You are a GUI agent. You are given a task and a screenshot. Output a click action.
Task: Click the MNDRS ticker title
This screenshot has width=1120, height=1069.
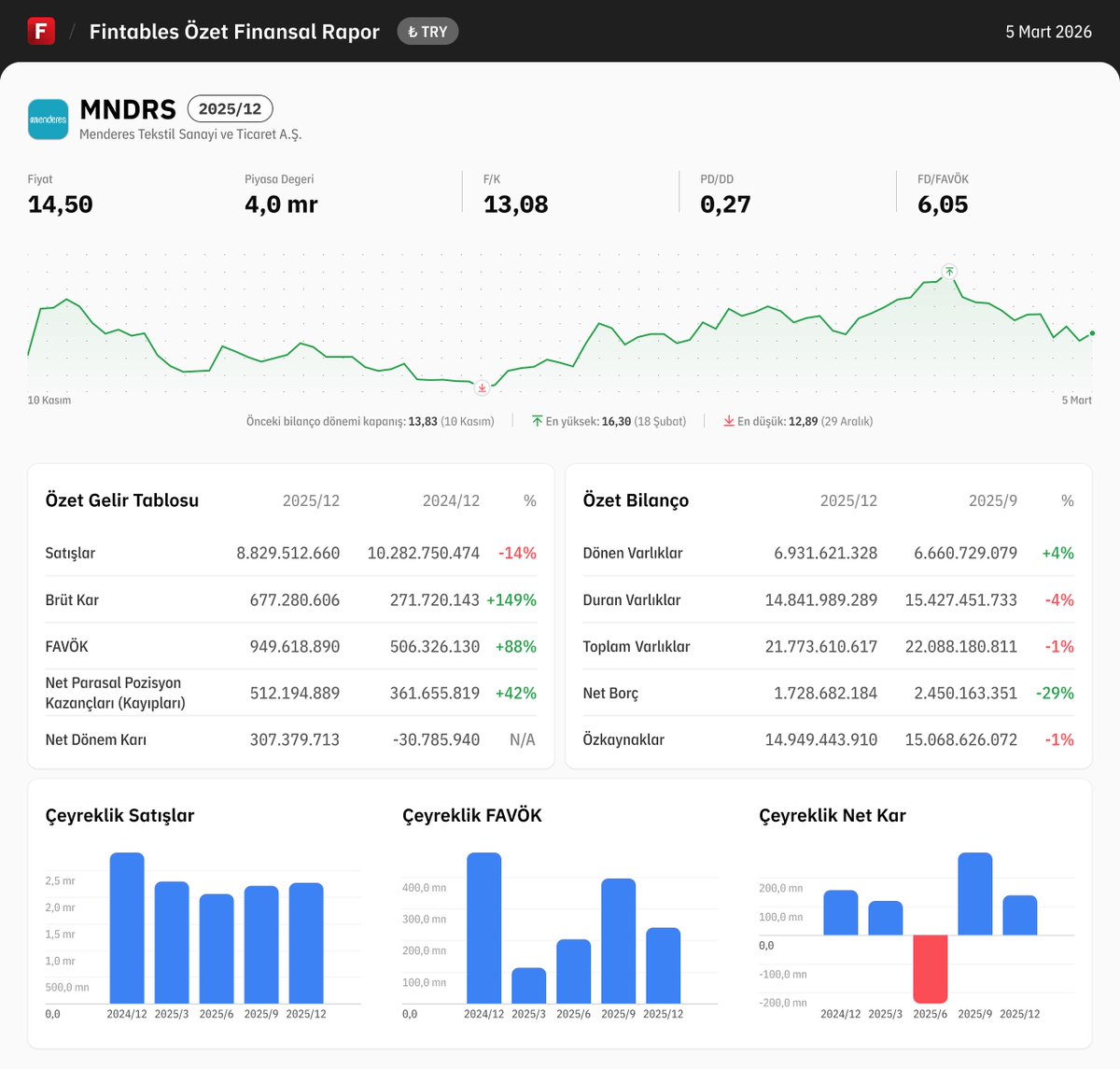[128, 109]
